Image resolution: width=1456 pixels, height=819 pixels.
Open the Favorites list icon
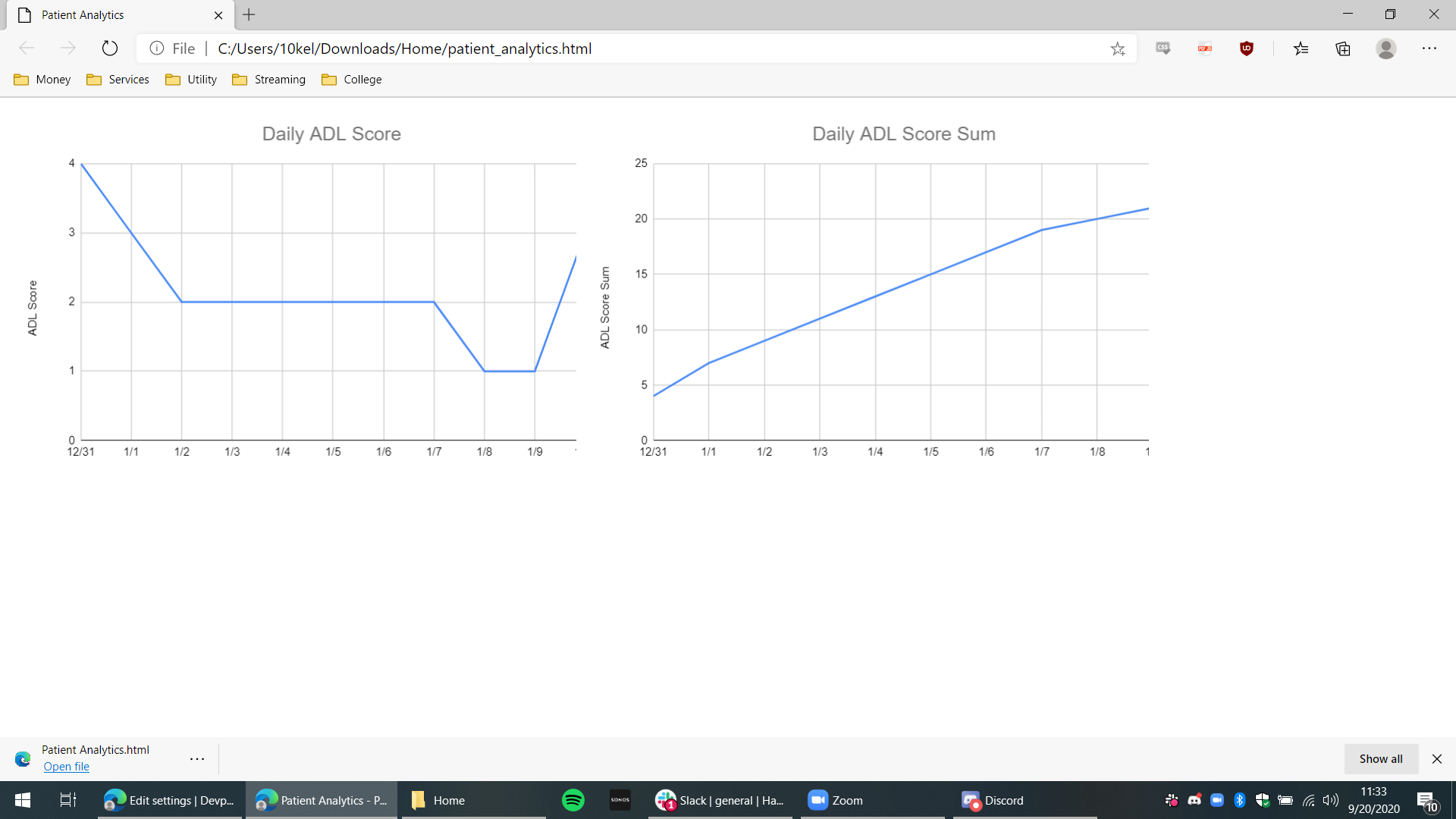tap(1301, 49)
